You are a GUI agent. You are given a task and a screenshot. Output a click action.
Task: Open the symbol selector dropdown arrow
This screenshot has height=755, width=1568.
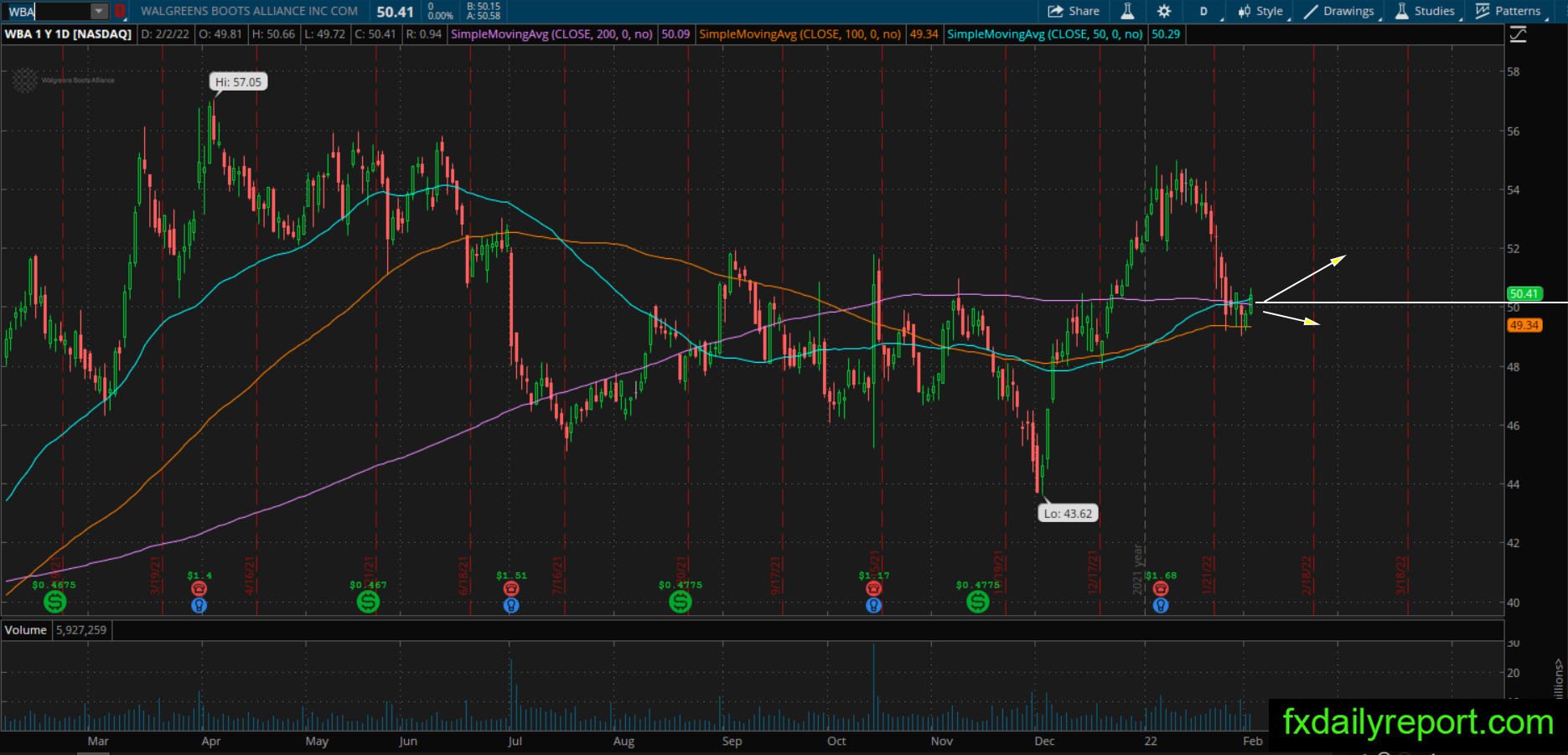(x=99, y=11)
